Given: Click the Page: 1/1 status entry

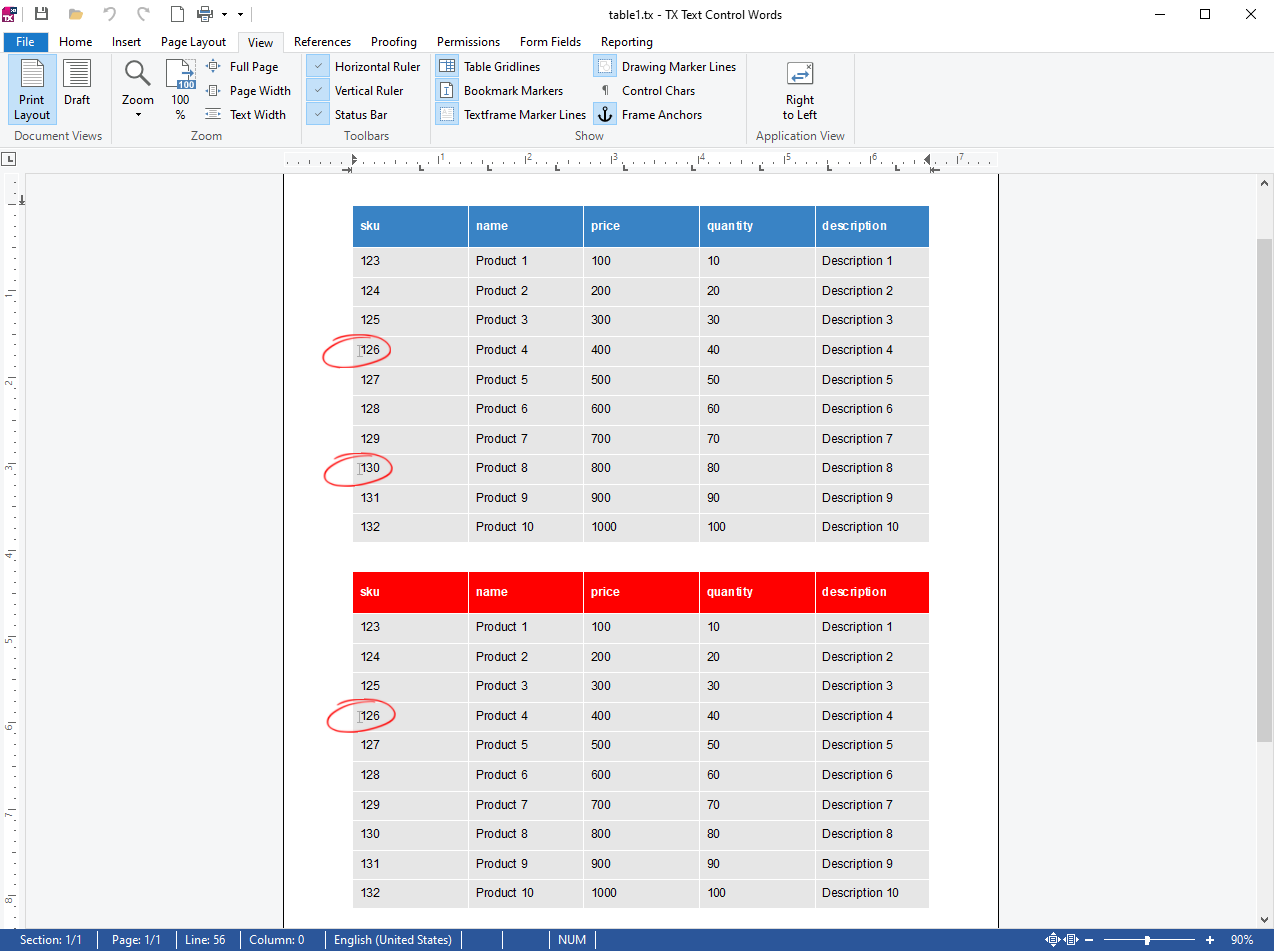Looking at the screenshot, I should (x=136, y=940).
